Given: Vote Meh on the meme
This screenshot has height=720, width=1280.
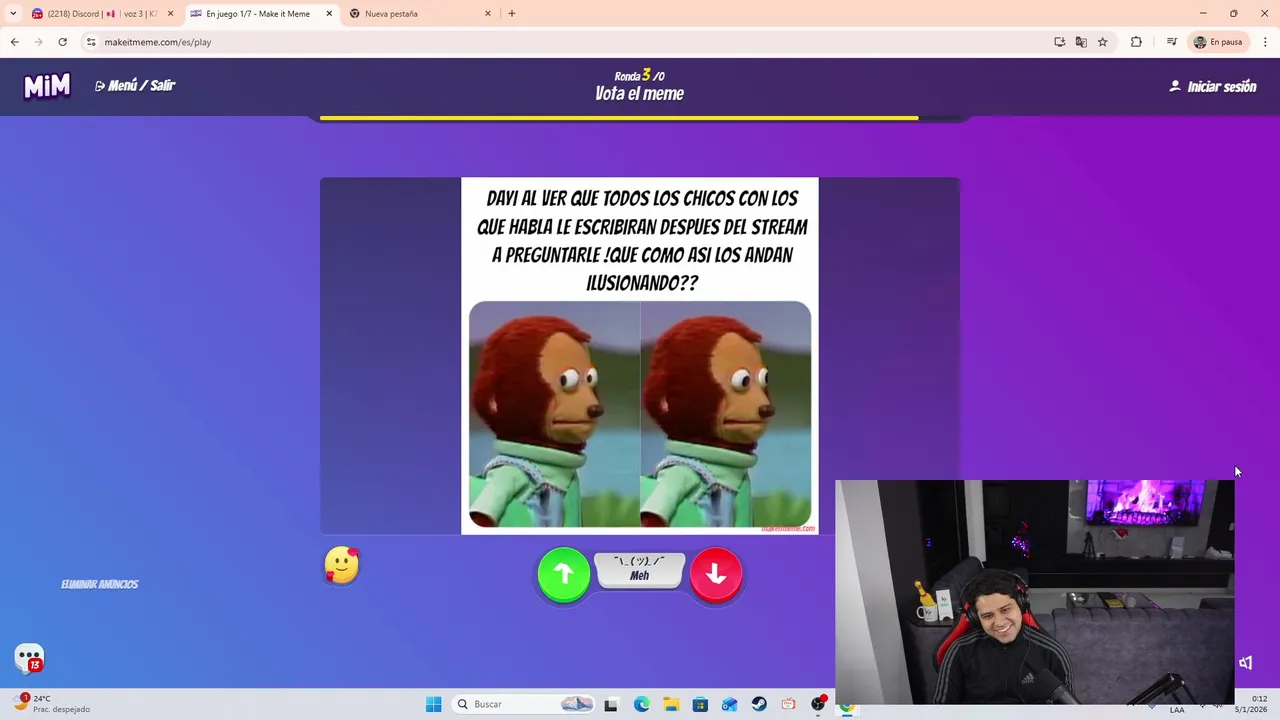Looking at the screenshot, I should [640, 570].
